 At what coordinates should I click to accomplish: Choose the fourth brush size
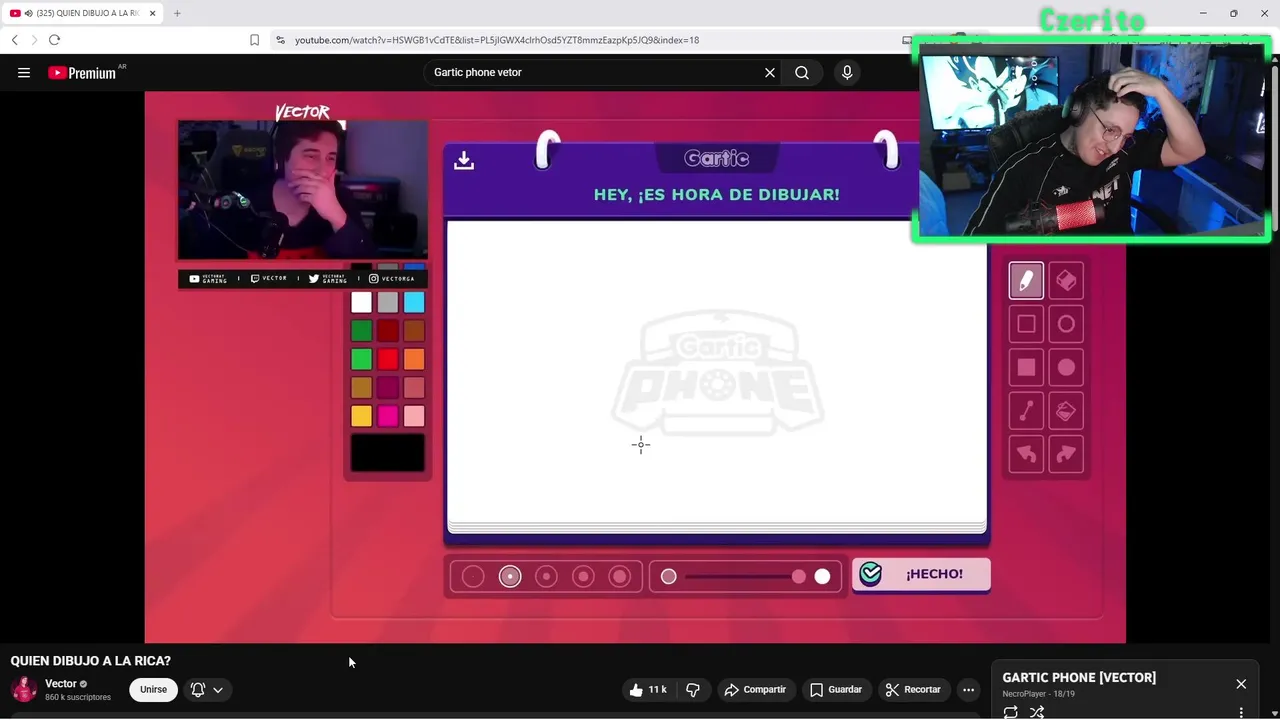(583, 576)
